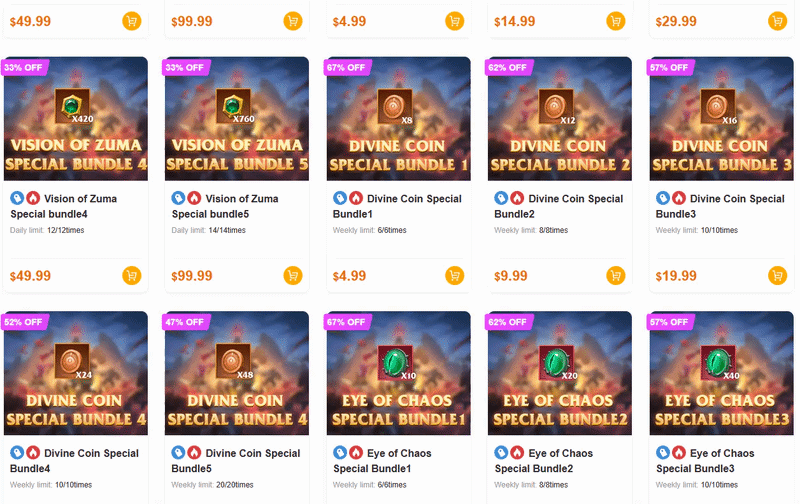Add Divine Coin Special Bundle1 to cart
The height and width of the screenshot is (504, 800).
(455, 275)
